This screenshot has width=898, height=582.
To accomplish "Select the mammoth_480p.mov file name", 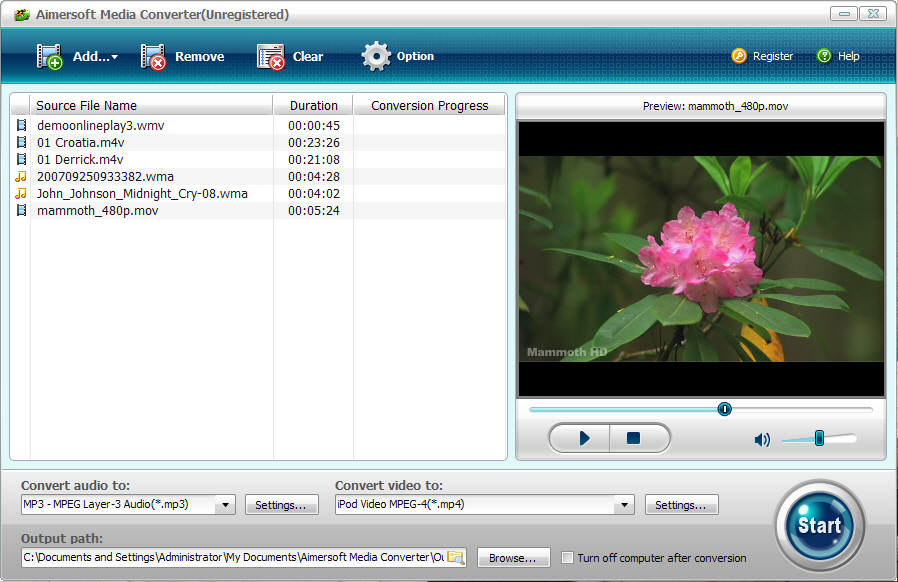I will pyautogui.click(x=97, y=211).
